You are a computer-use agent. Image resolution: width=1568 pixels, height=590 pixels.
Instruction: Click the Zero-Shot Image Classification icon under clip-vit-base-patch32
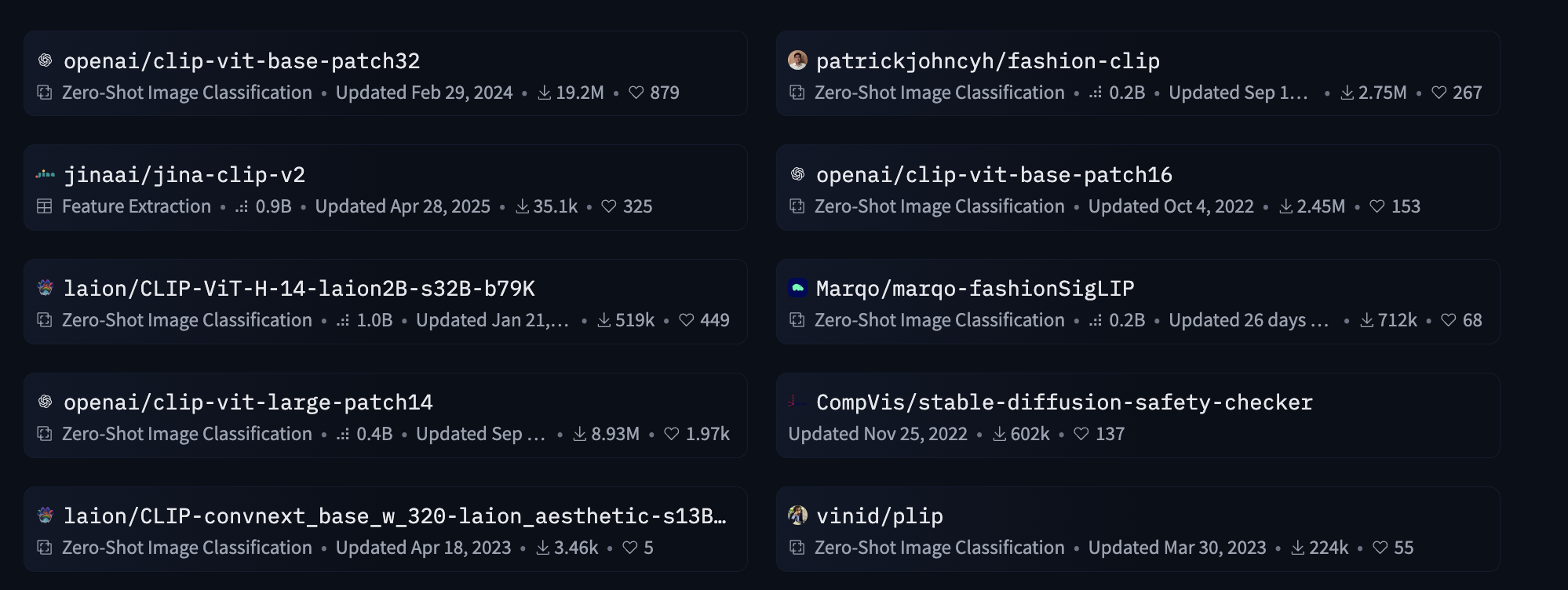click(45, 93)
